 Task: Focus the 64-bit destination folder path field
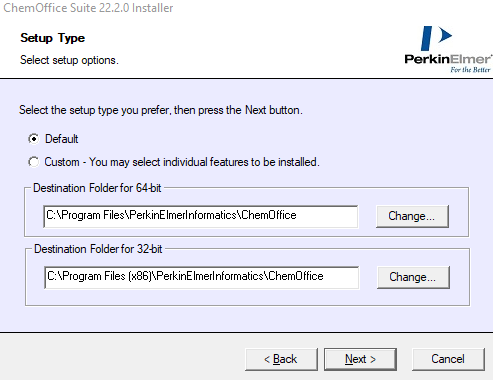201,216
